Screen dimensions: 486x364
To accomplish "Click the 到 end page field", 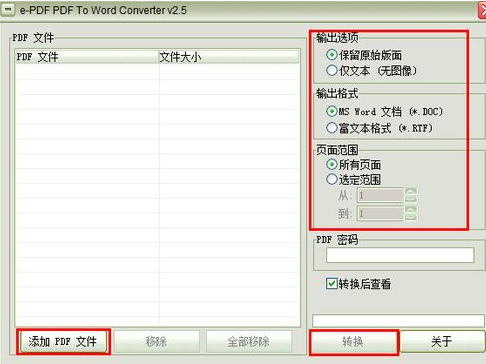I will coord(380,213).
